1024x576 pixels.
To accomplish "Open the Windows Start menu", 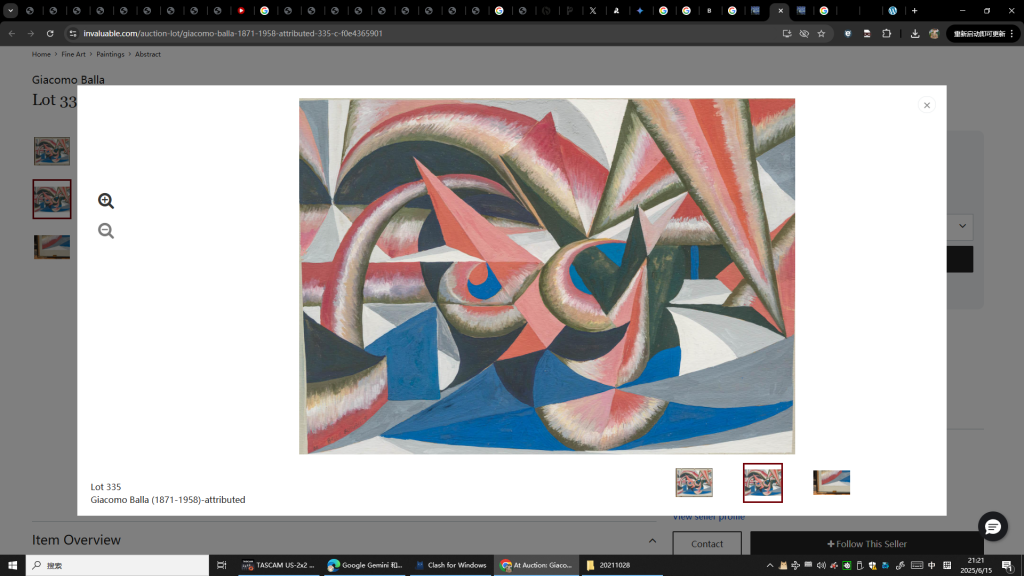I will (12, 565).
